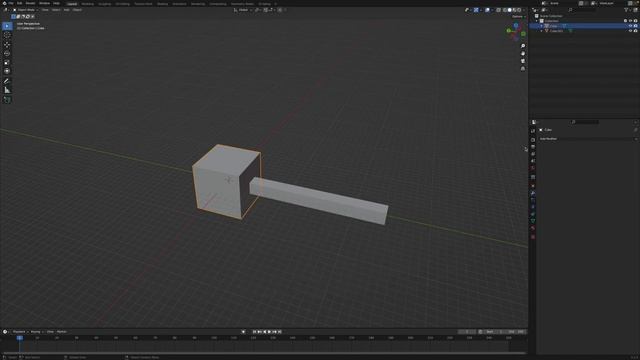Click the pan view hand icon

click(x=523, y=53)
